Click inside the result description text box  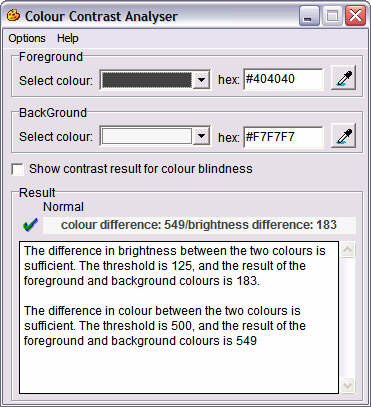(179, 317)
